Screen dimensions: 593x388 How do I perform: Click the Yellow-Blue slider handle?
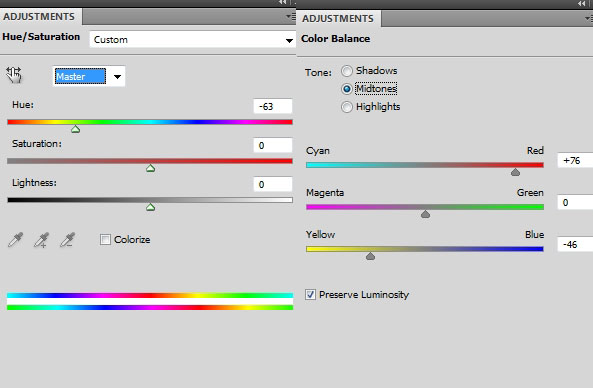click(370, 256)
